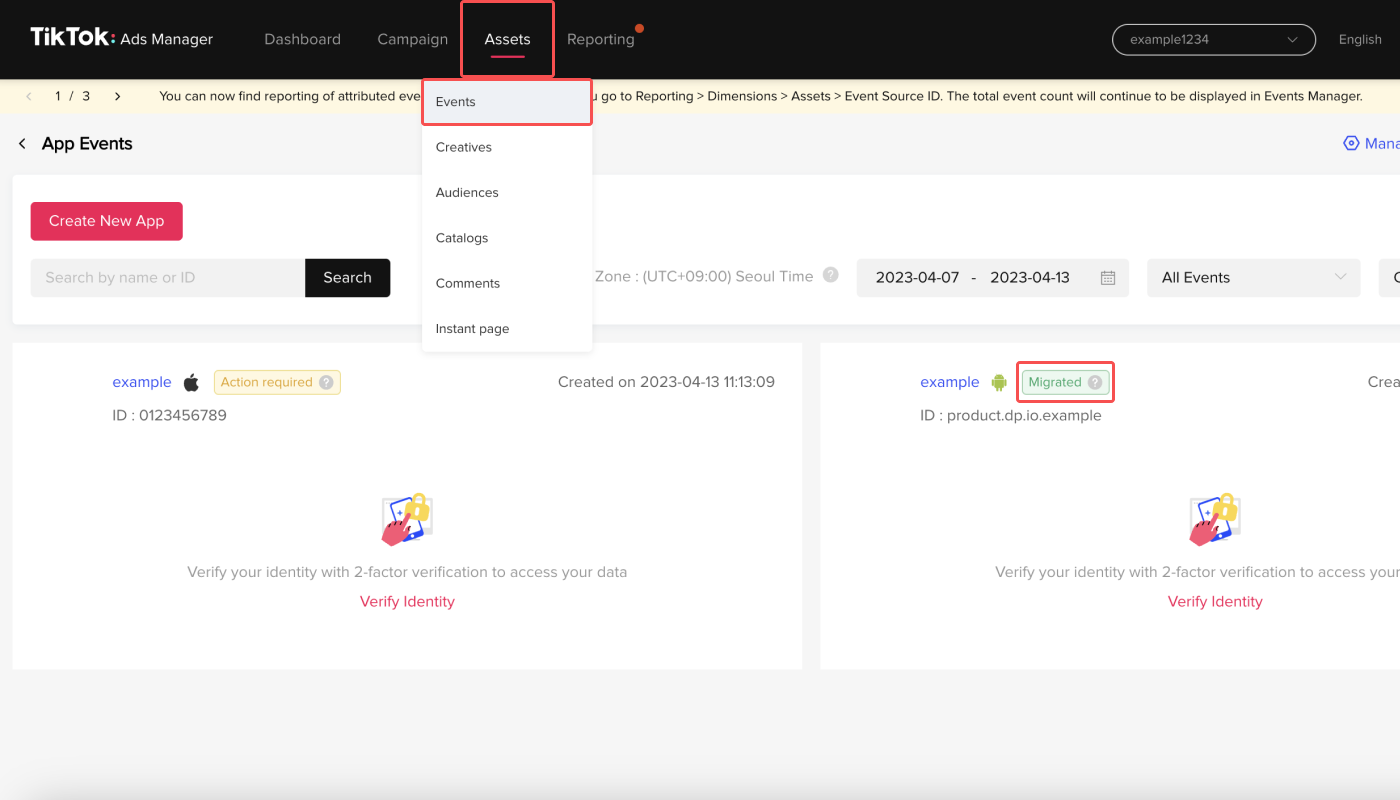Screen dimensions: 1400x800
Task: Click the Action required status badge
Action: 277,382
